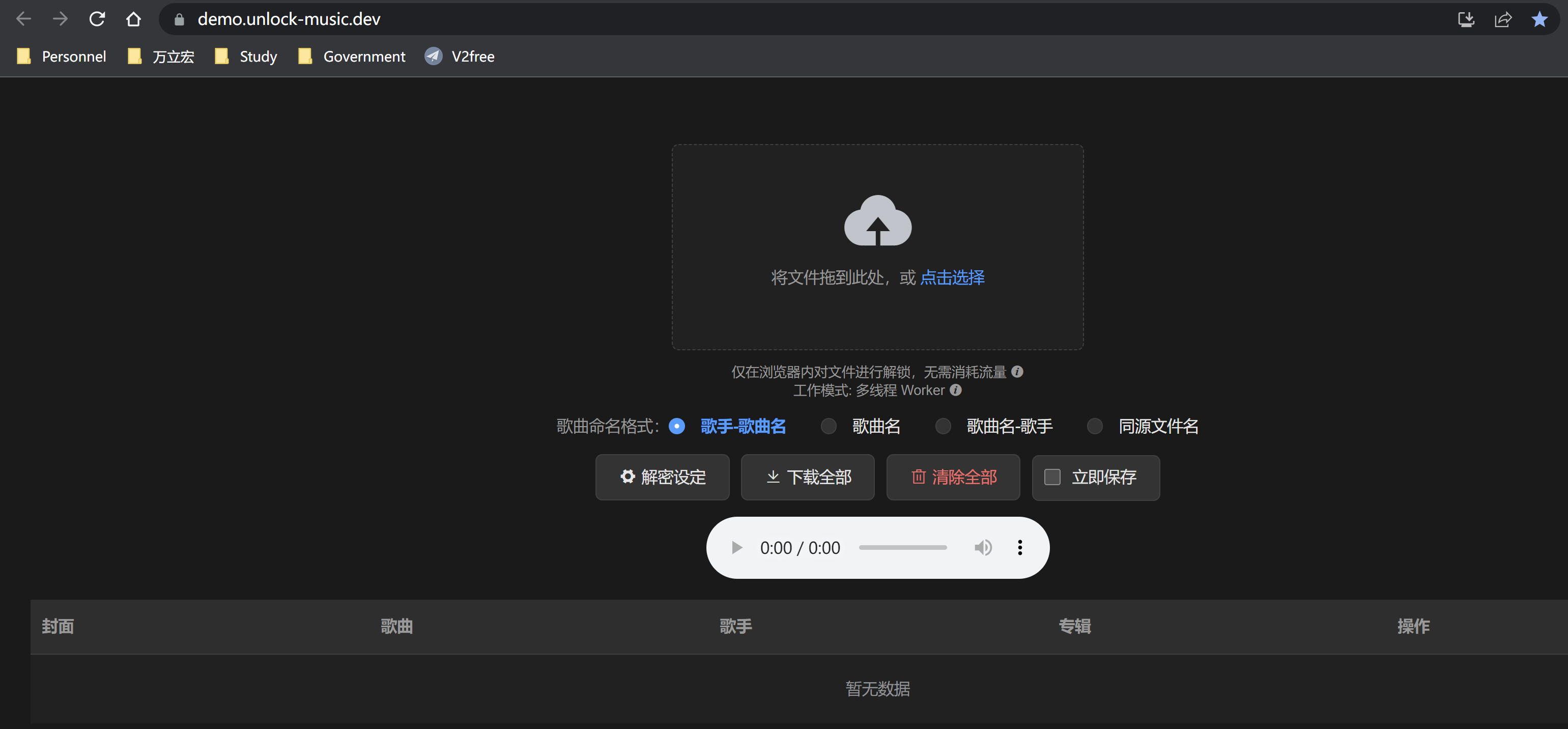Viewport: 1568px width, 729px height.
Task: Click the browser reload icon
Action: [x=97, y=19]
